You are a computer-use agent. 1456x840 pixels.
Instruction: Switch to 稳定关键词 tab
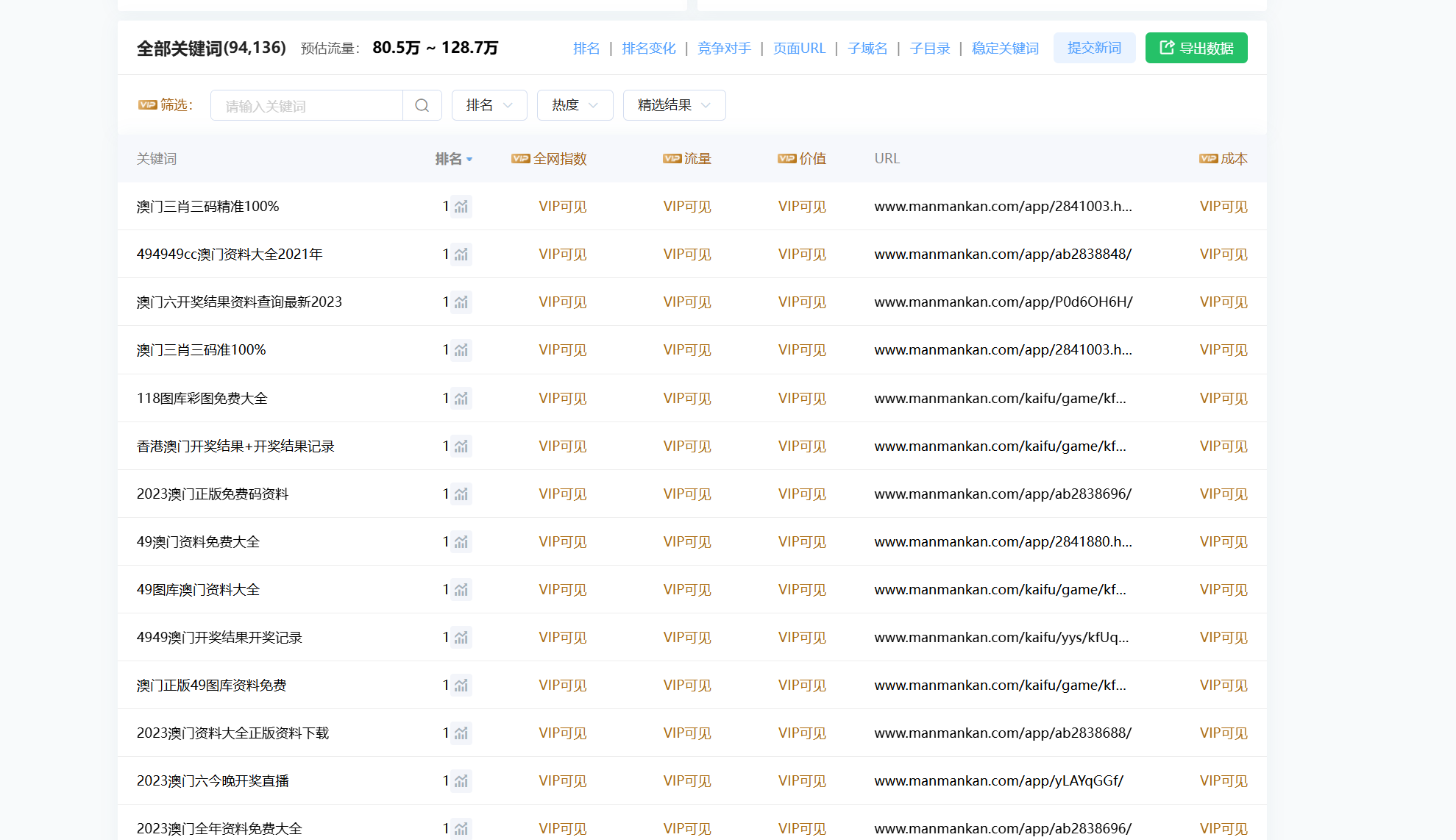tap(1006, 49)
